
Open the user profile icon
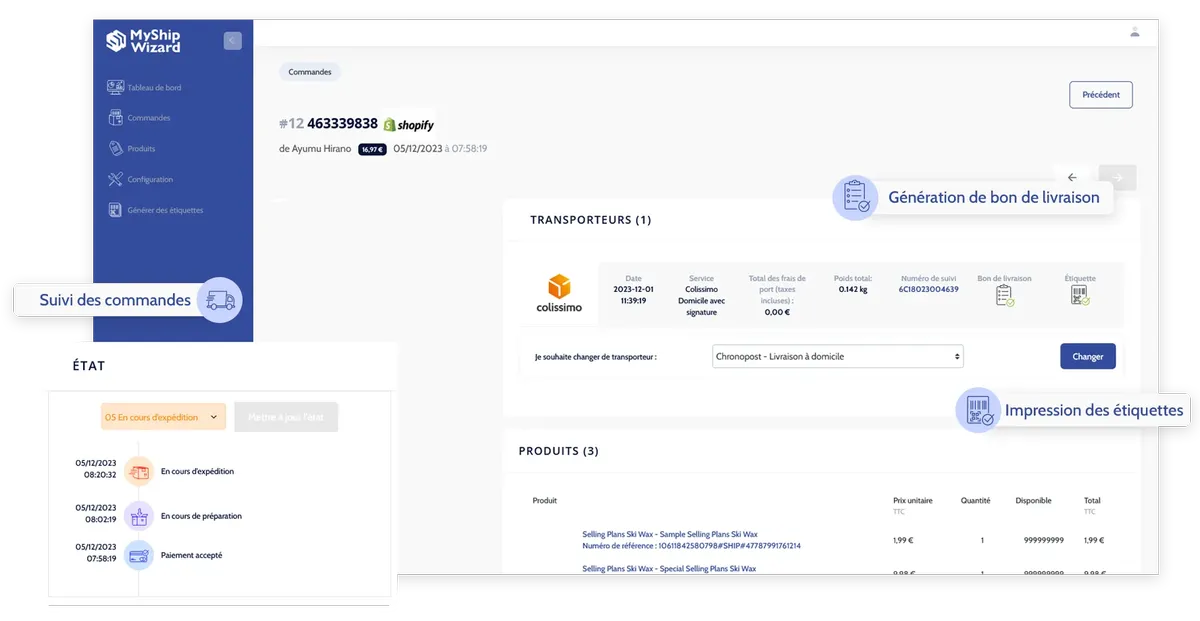pyautogui.click(x=1135, y=32)
